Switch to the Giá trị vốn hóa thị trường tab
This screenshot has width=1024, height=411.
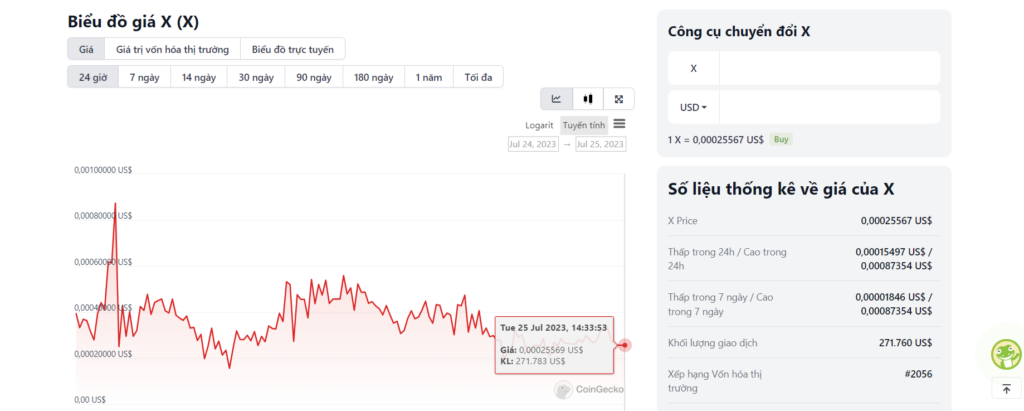(x=172, y=48)
